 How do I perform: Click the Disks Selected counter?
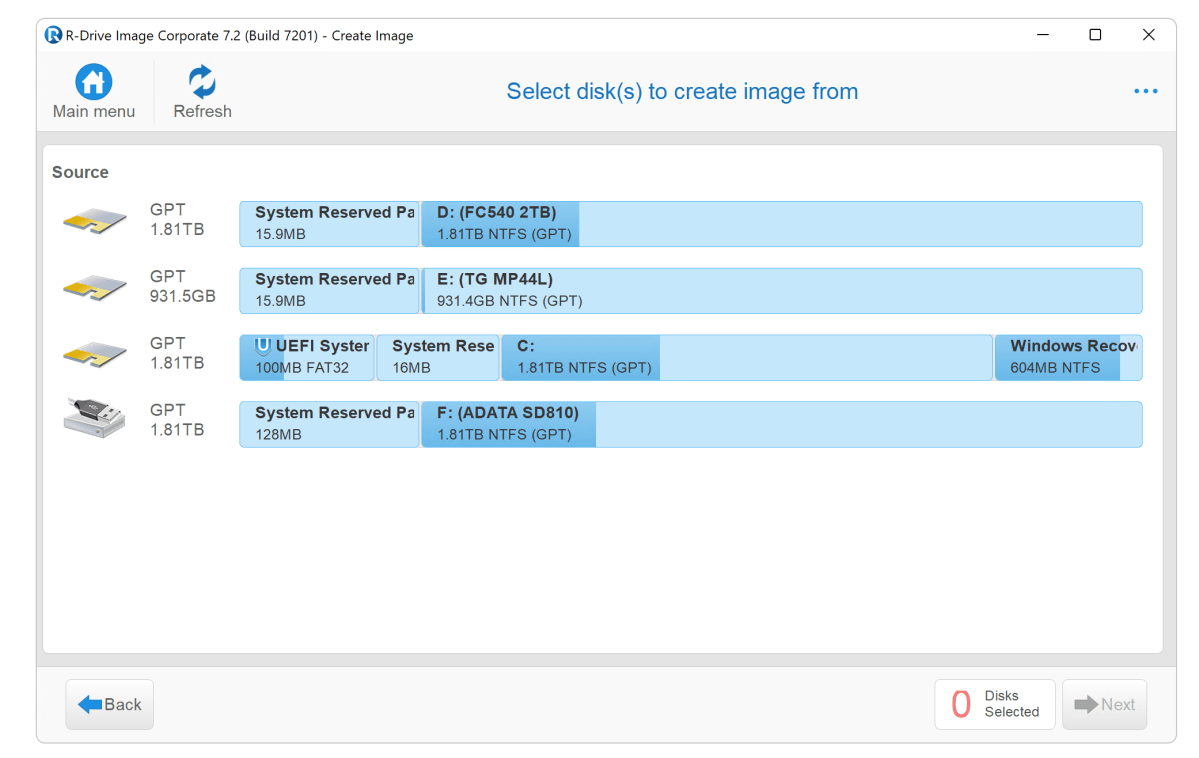pyautogui.click(x=994, y=704)
